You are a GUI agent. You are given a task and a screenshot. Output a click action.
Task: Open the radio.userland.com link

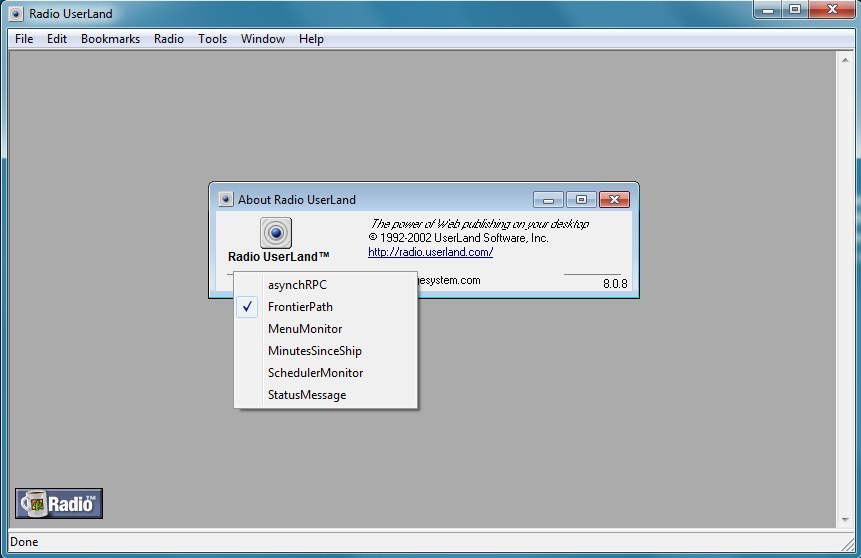pos(430,252)
